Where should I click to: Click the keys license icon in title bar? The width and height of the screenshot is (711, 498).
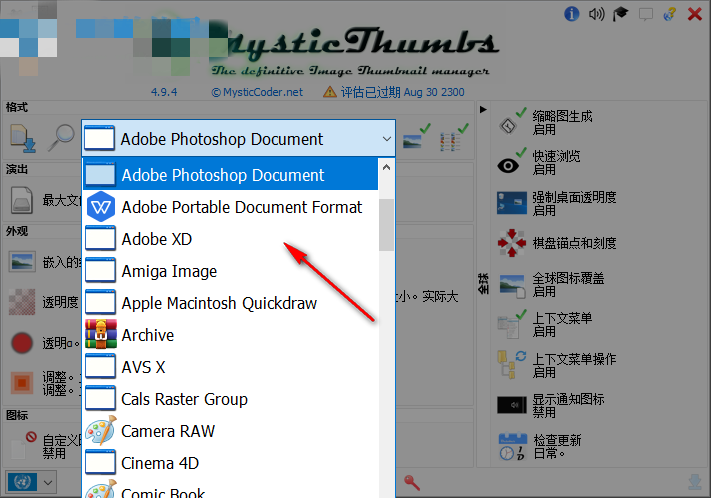670,13
